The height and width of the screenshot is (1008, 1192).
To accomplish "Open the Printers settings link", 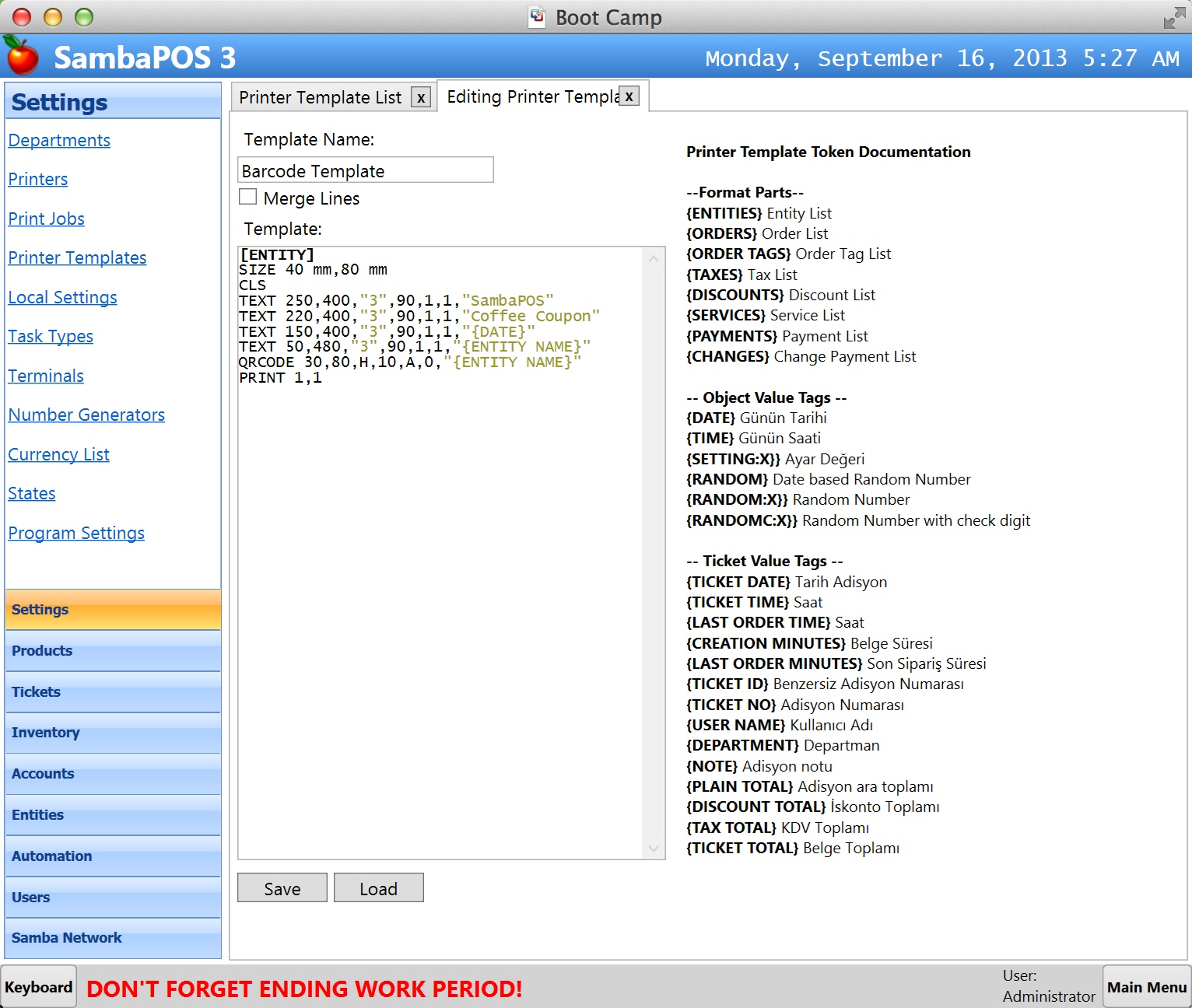I will coord(38,180).
